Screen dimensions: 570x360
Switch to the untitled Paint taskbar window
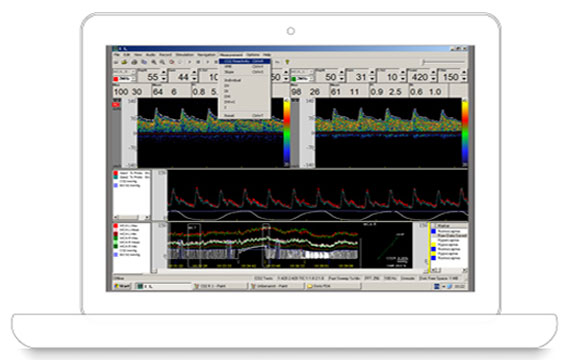276,286
